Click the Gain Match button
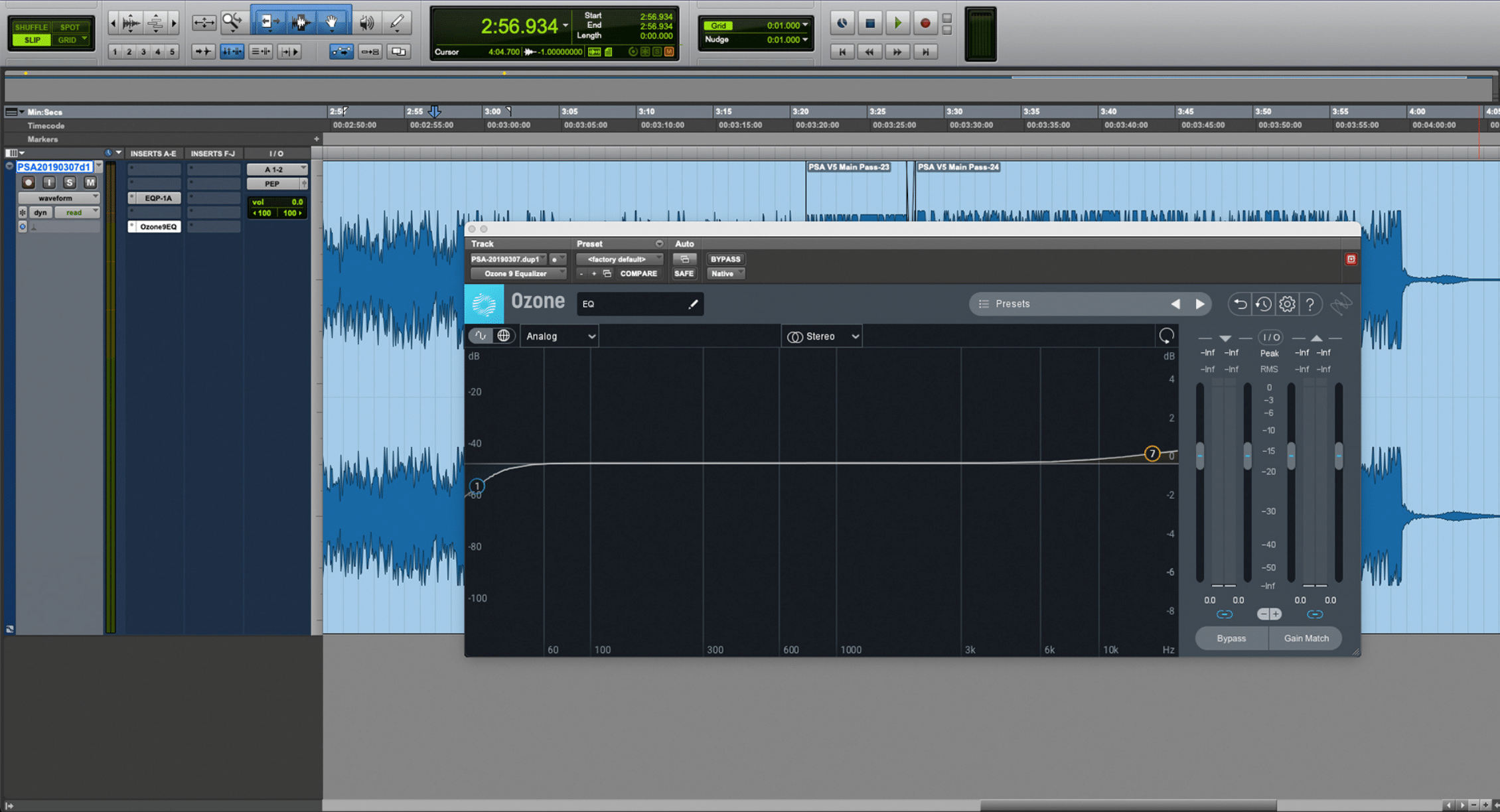Viewport: 1500px width, 812px height. pyautogui.click(x=1306, y=638)
